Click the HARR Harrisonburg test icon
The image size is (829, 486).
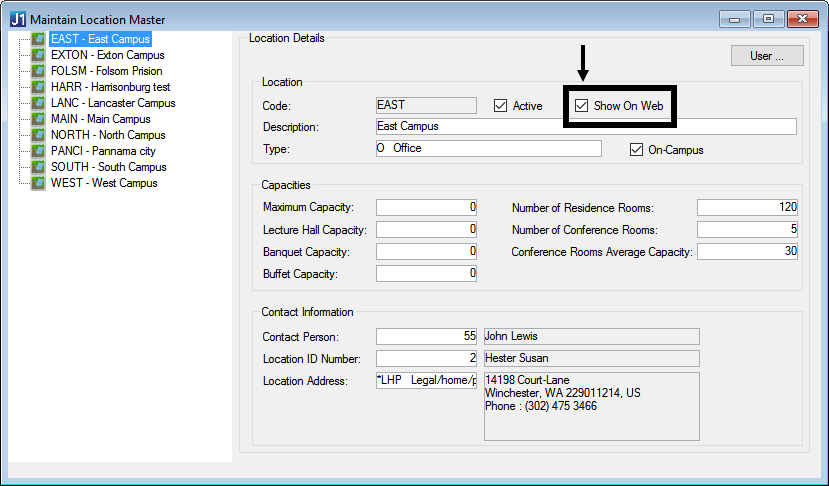click(x=38, y=87)
